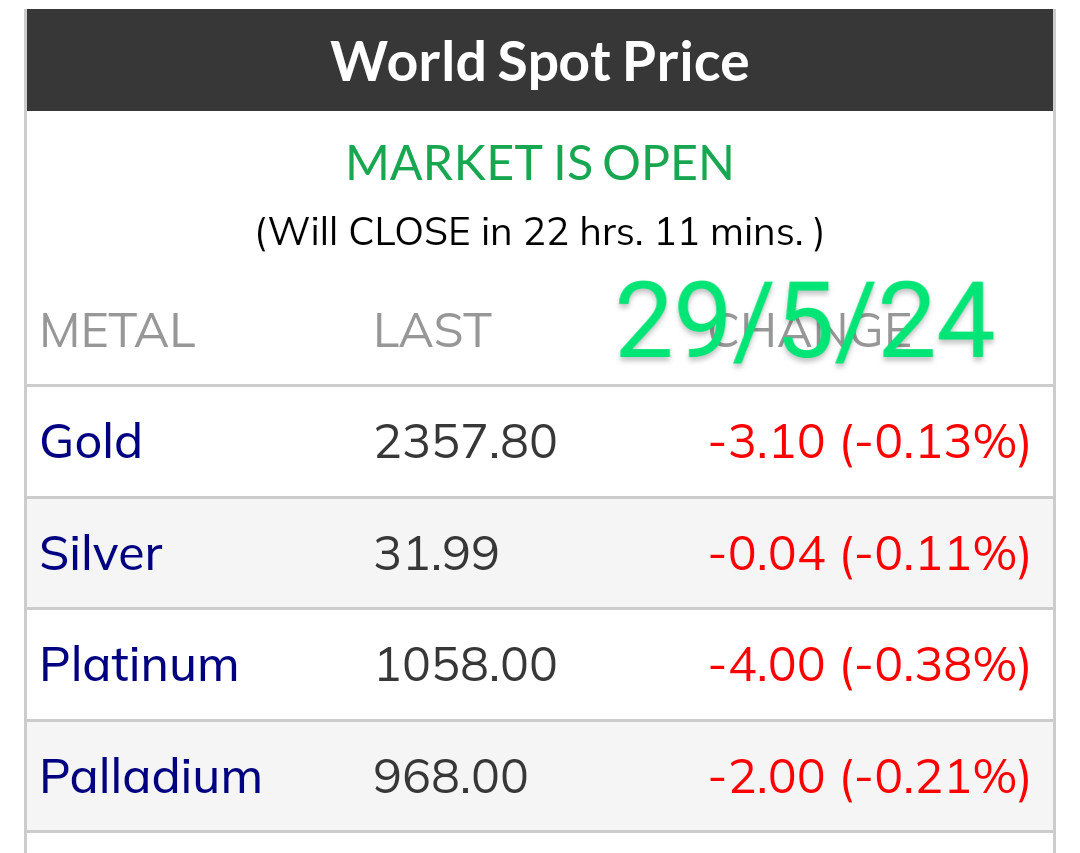Click Silver's -0.04 (-0.11%) change

pos(869,554)
